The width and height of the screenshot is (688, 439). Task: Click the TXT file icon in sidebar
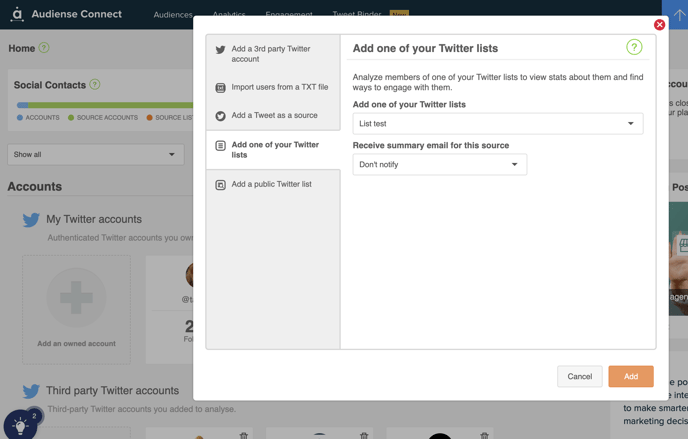click(x=220, y=88)
